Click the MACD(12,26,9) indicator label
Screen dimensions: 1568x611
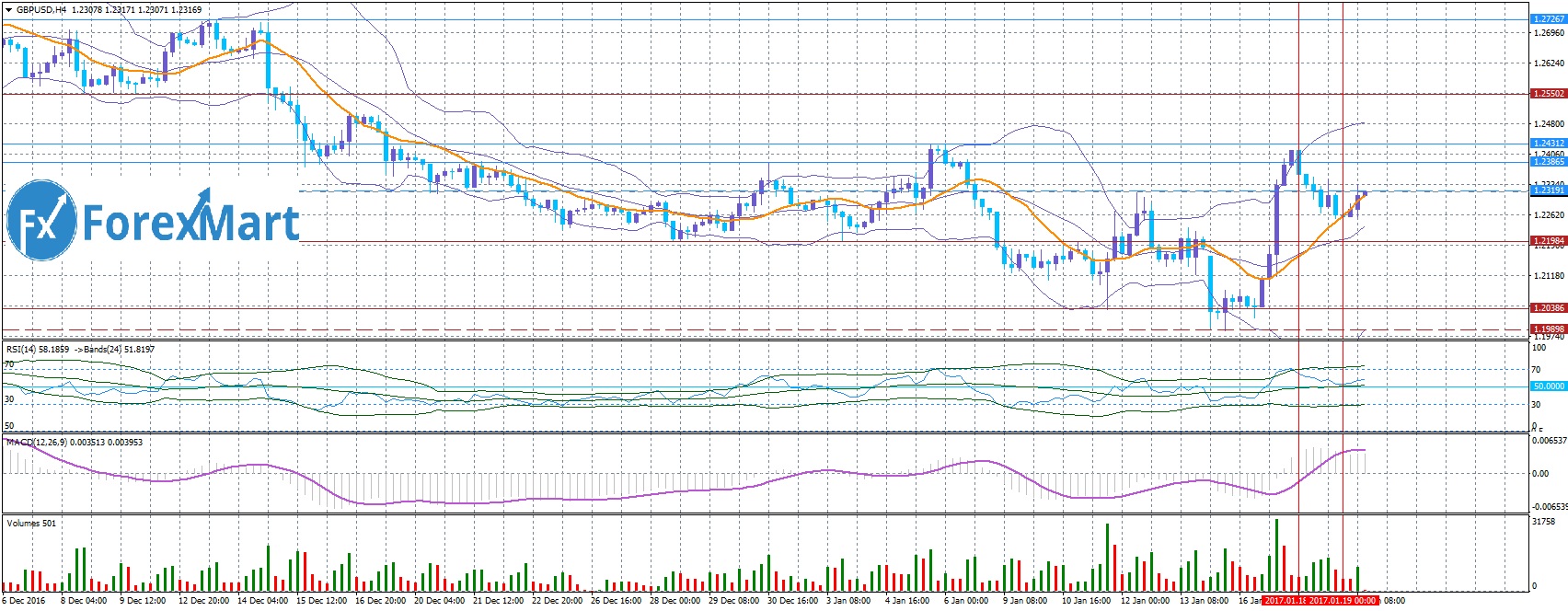[x=36, y=443]
